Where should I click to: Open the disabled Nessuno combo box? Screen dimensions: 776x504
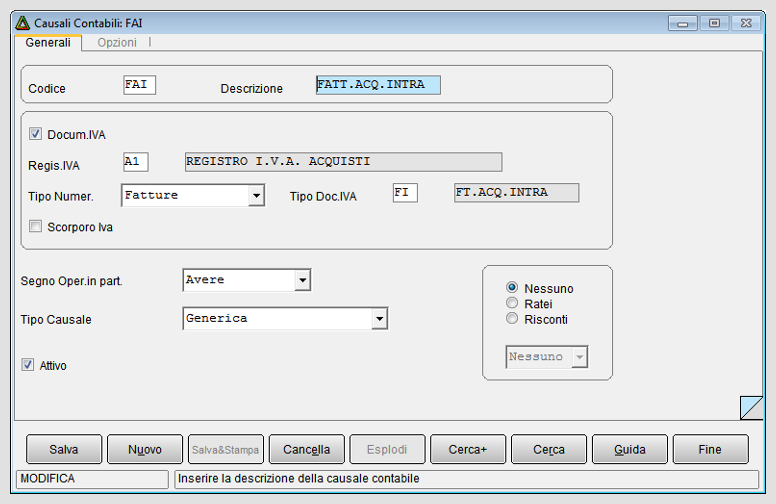coord(547,357)
